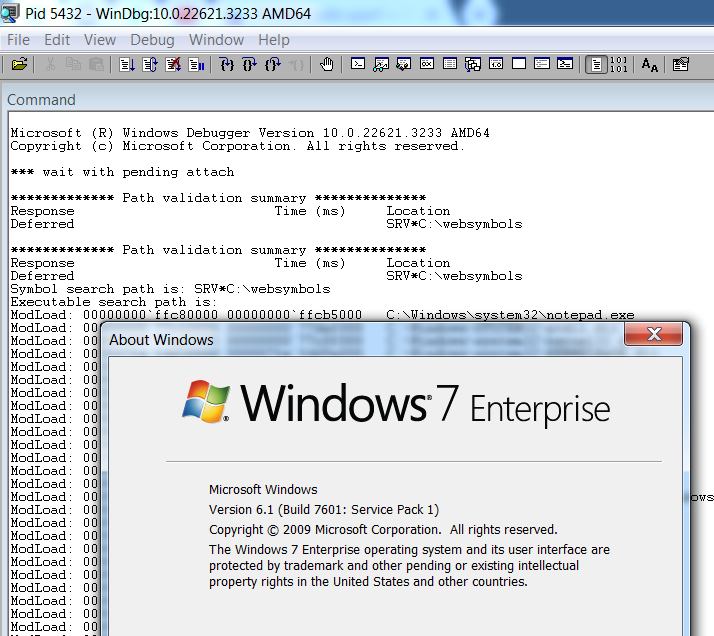Open the Locals window icon
The image size is (714, 636).
(x=403, y=64)
